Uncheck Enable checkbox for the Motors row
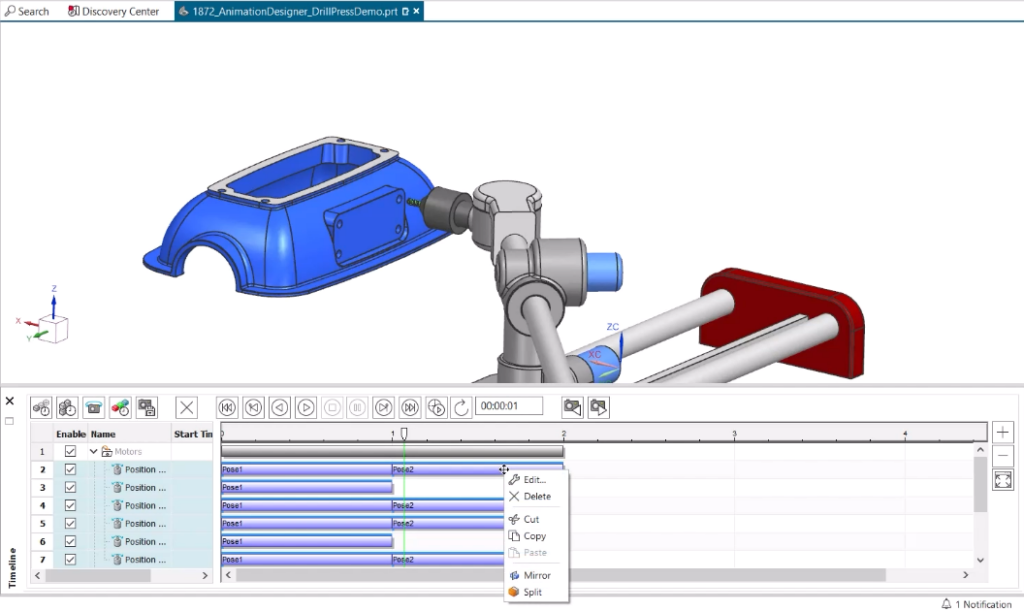 70,452
